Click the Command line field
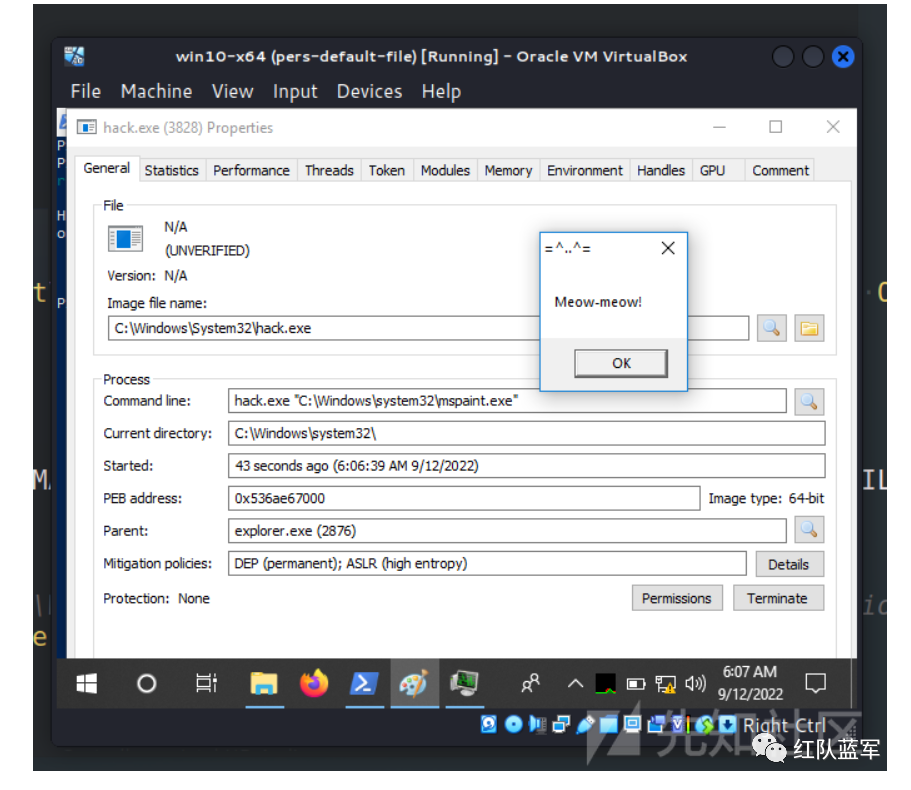This screenshot has height=790, width=911. pos(507,401)
